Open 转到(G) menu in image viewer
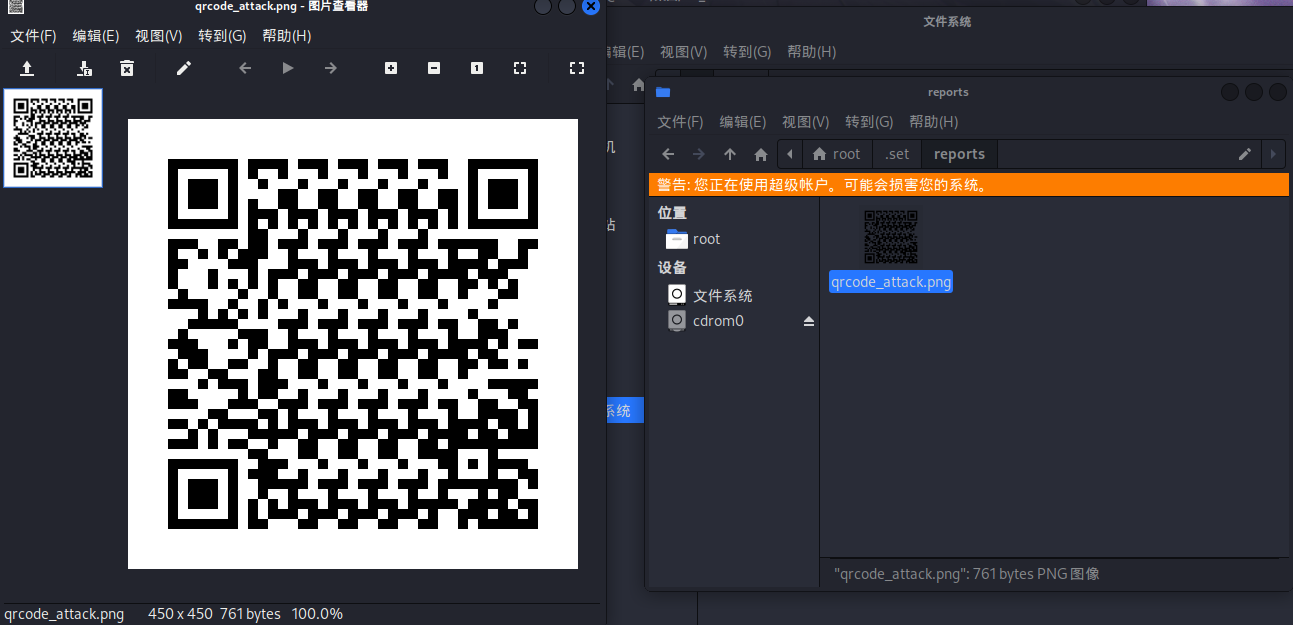1293x625 pixels. tap(222, 36)
